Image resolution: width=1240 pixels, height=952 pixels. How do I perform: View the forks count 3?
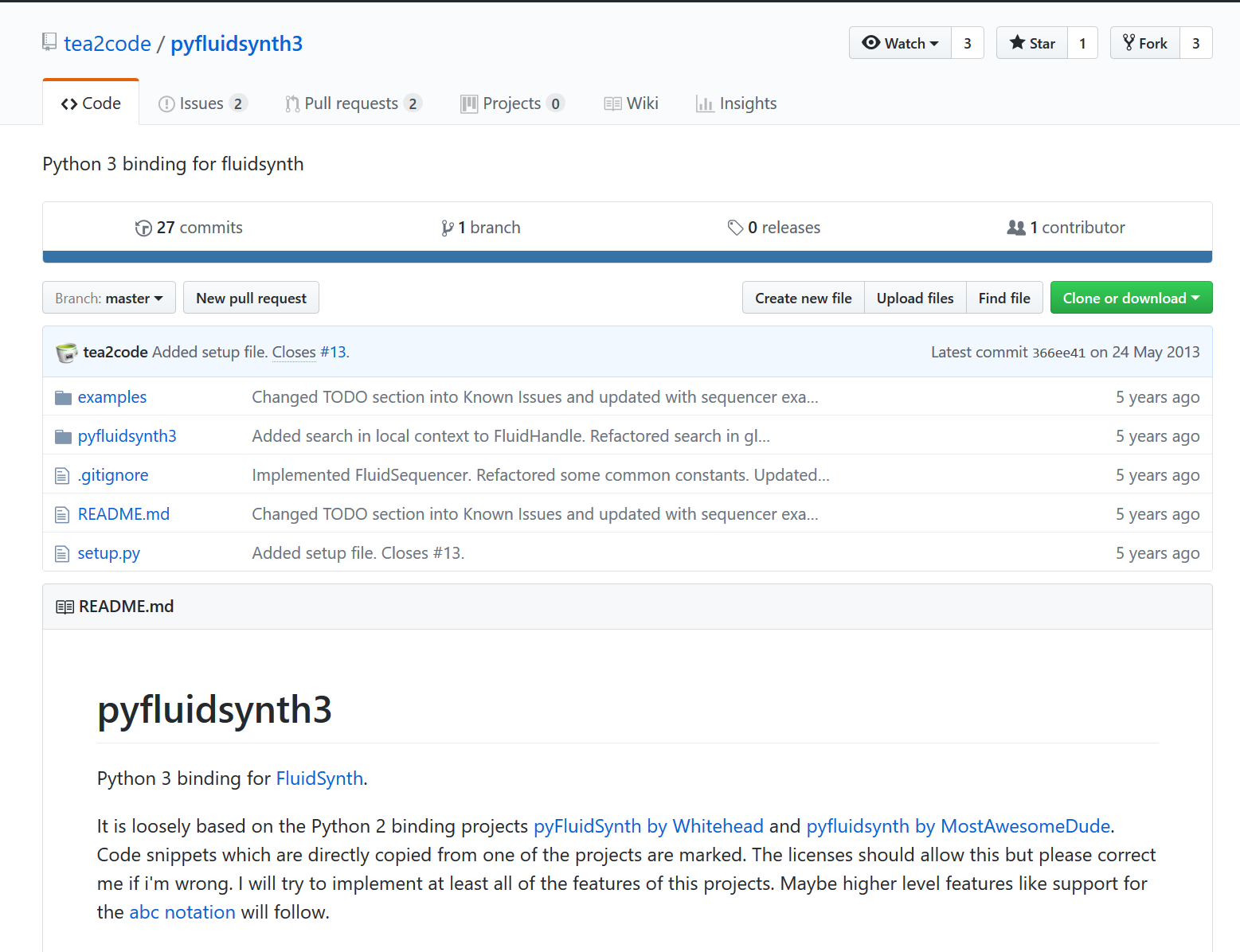[x=1196, y=43]
